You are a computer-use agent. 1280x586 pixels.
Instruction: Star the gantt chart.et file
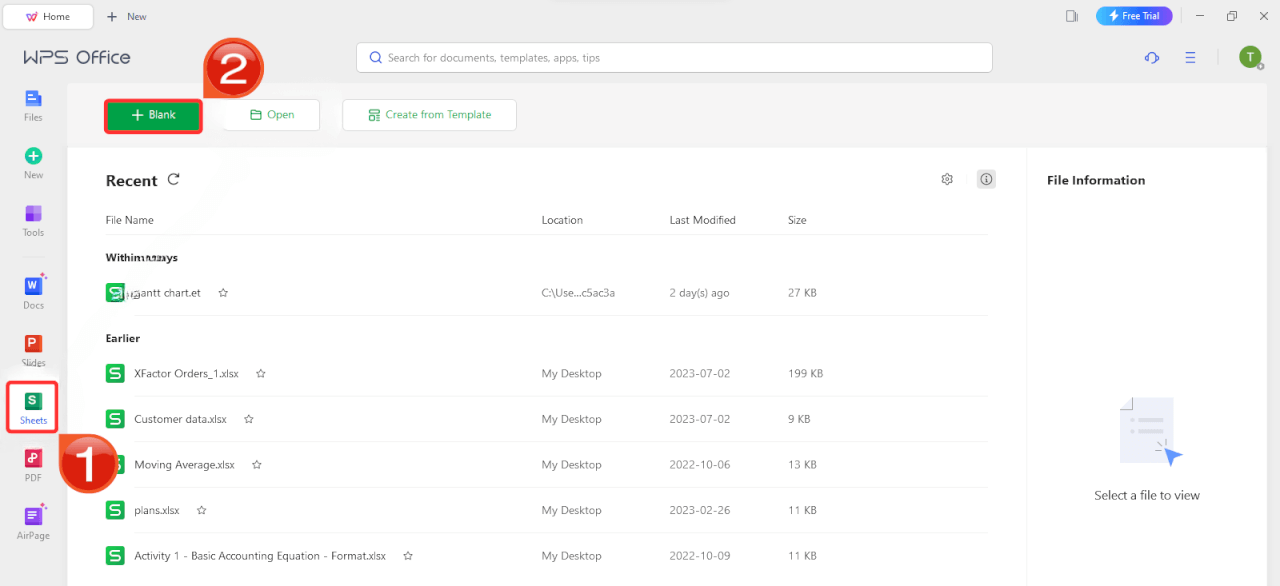[x=223, y=293]
